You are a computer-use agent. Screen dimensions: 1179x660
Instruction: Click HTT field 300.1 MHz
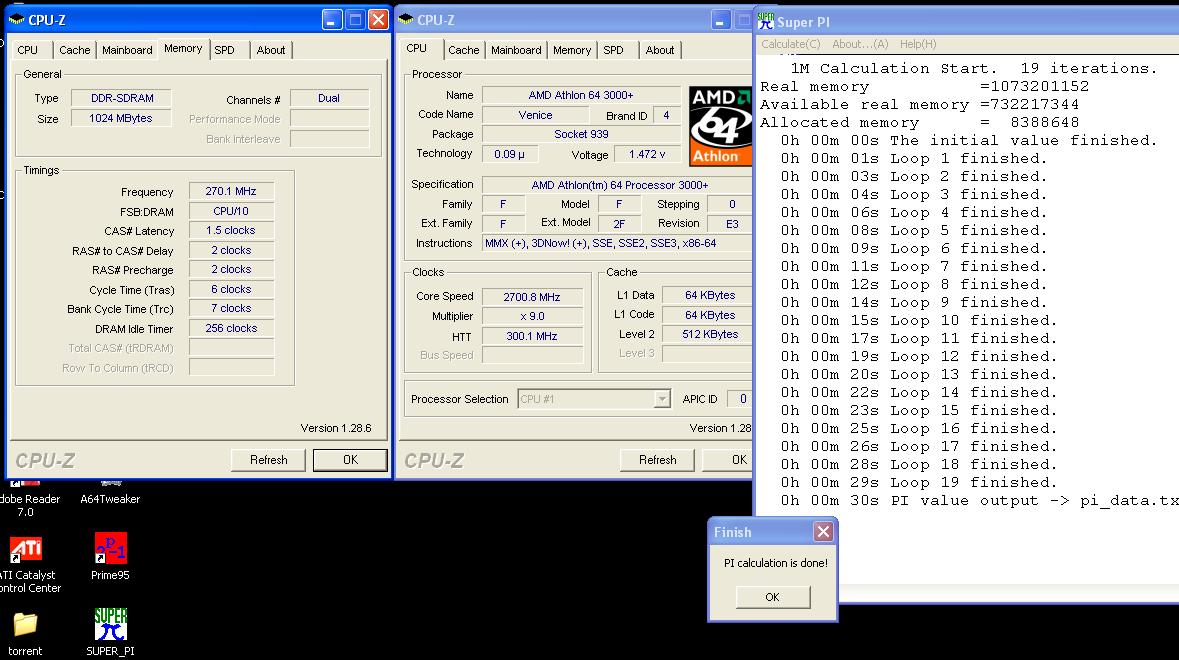pyautogui.click(x=532, y=336)
